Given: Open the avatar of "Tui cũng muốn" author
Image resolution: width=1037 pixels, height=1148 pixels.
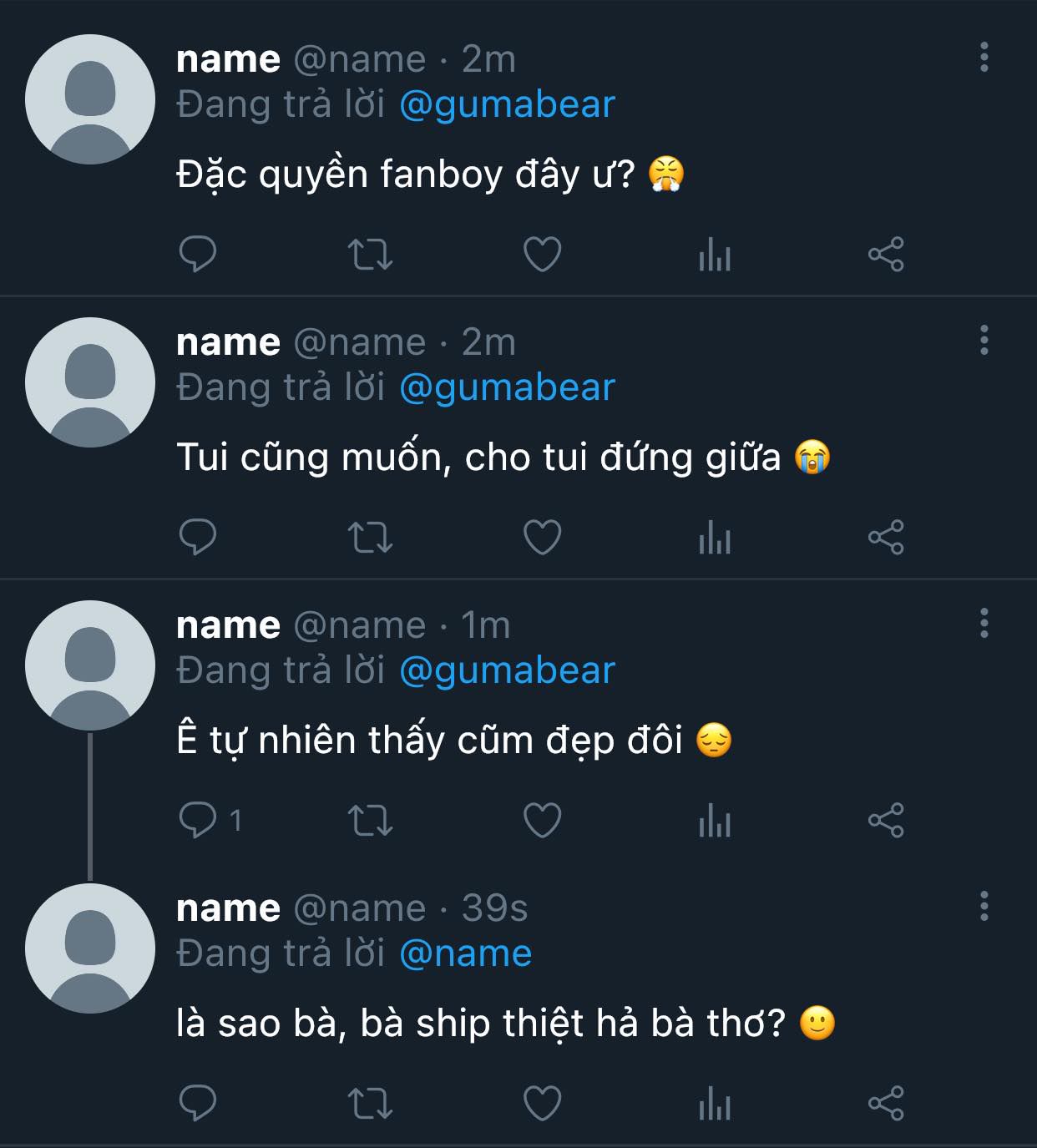Looking at the screenshot, I should coord(90,382).
